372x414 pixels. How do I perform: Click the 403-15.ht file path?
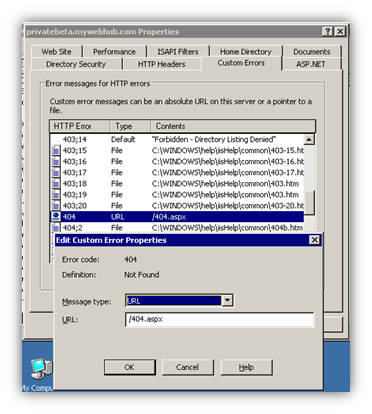pyautogui.click(x=228, y=150)
